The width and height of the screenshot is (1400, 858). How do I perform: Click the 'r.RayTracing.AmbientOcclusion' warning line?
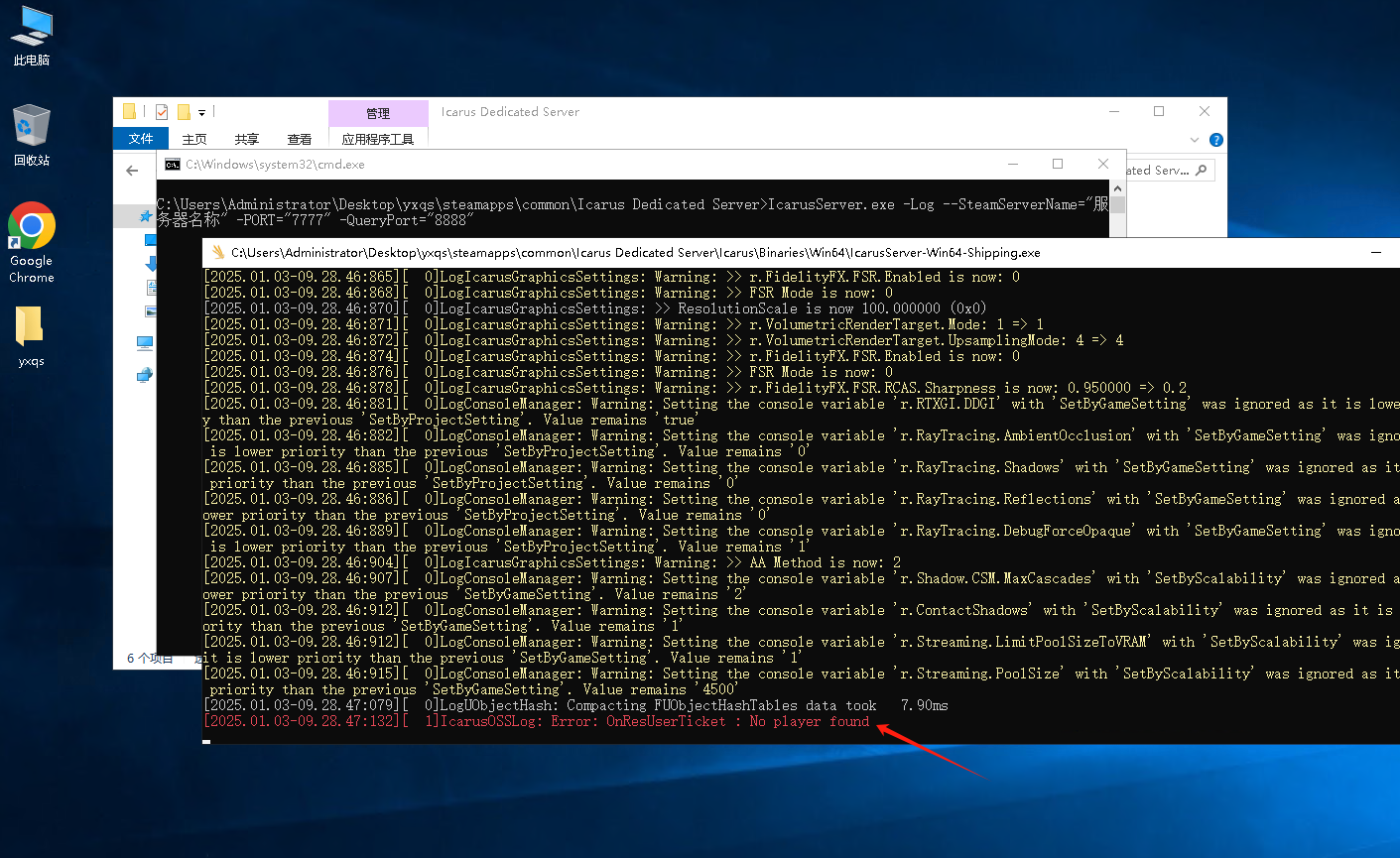click(x=801, y=443)
